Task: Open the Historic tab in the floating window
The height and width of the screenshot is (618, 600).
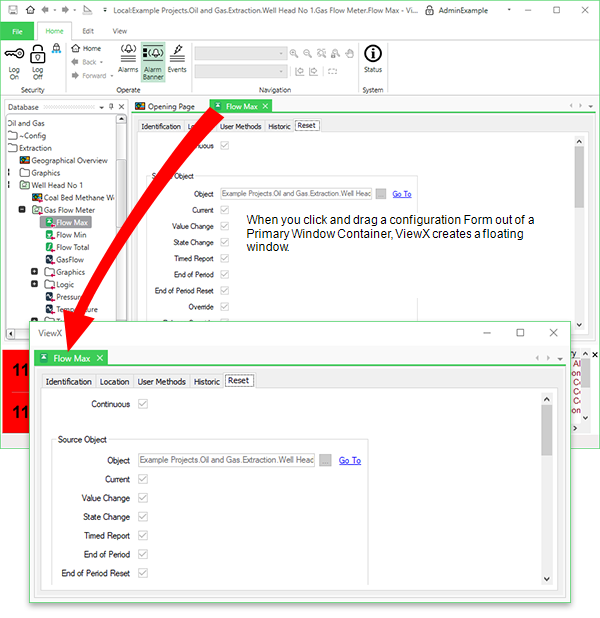Action: tap(207, 382)
